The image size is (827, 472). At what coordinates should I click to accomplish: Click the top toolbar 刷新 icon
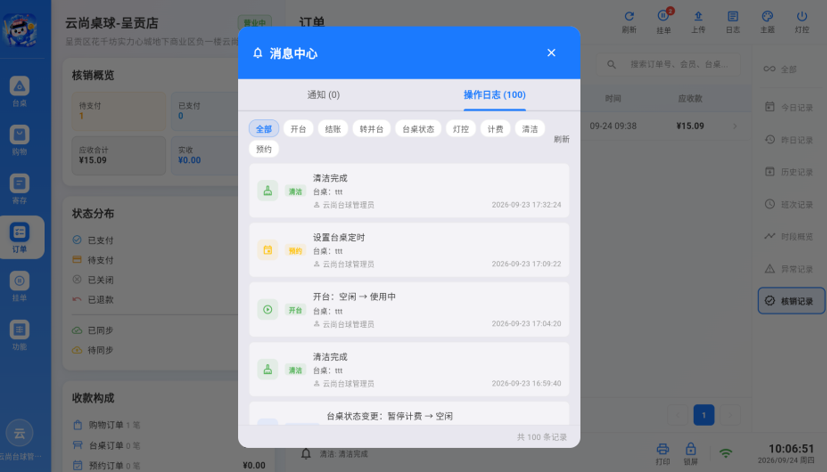(629, 22)
